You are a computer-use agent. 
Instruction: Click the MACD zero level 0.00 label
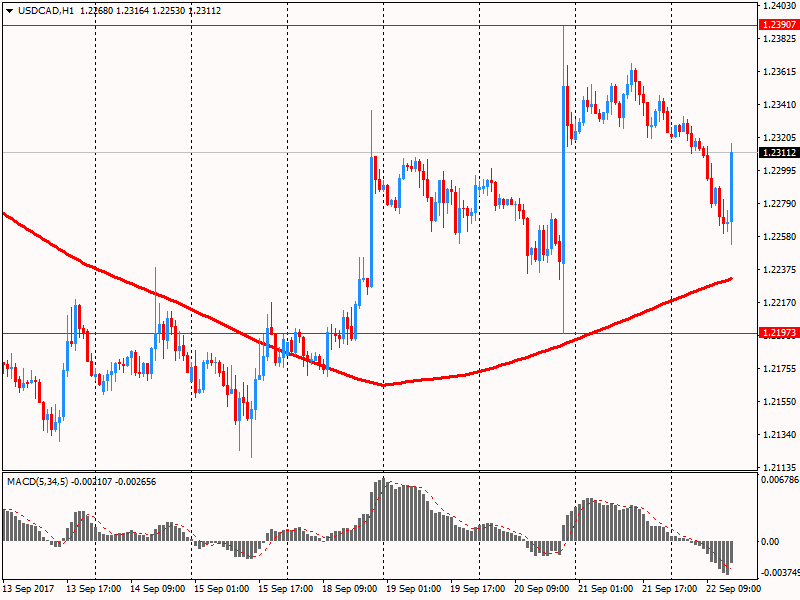(770, 541)
